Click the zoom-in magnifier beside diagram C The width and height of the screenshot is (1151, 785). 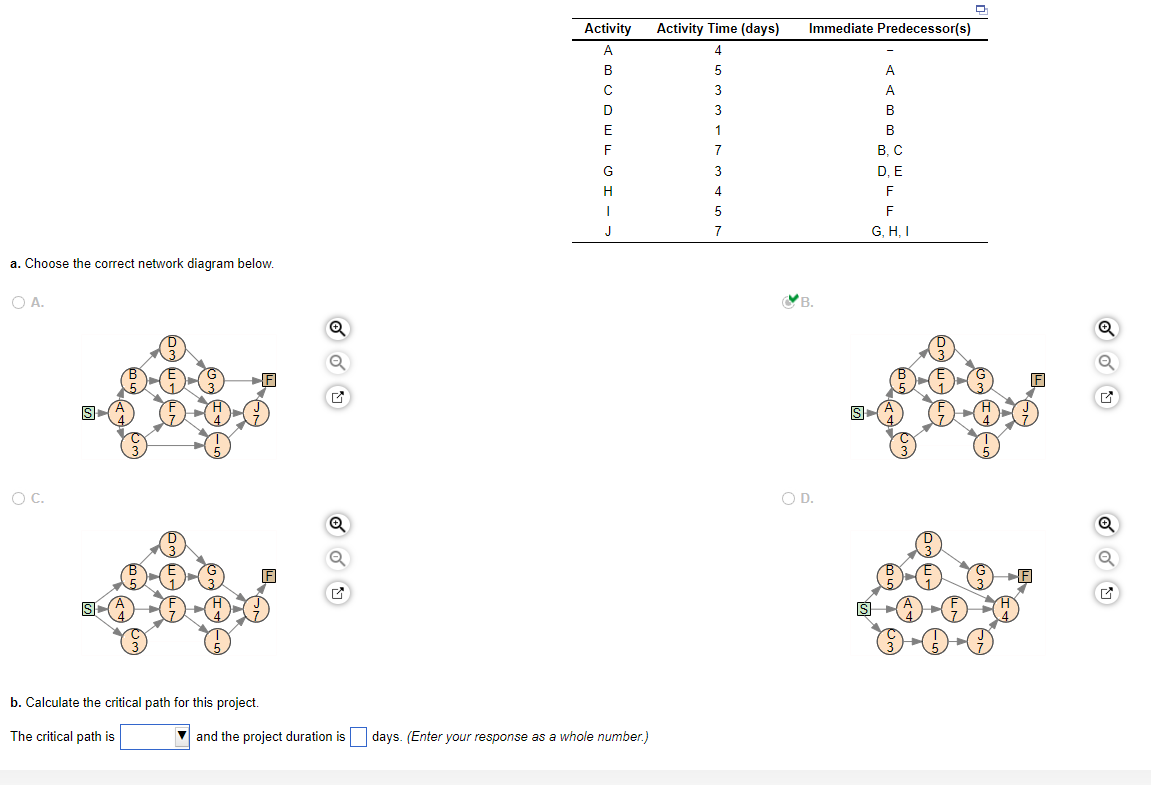[337, 524]
